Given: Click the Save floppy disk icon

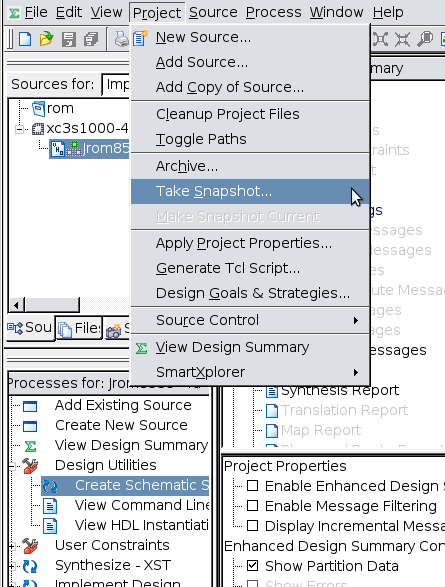Looking at the screenshot, I should pyautogui.click(x=69, y=39).
